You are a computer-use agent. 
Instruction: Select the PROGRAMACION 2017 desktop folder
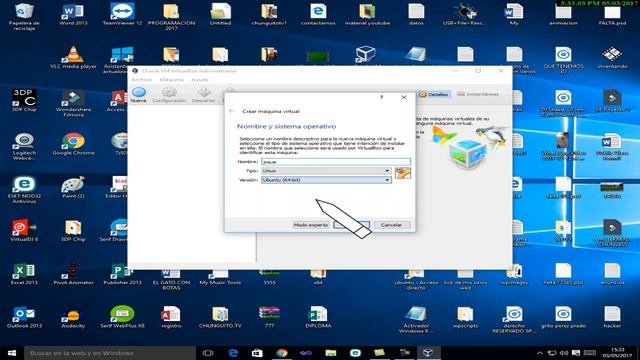pos(171,17)
